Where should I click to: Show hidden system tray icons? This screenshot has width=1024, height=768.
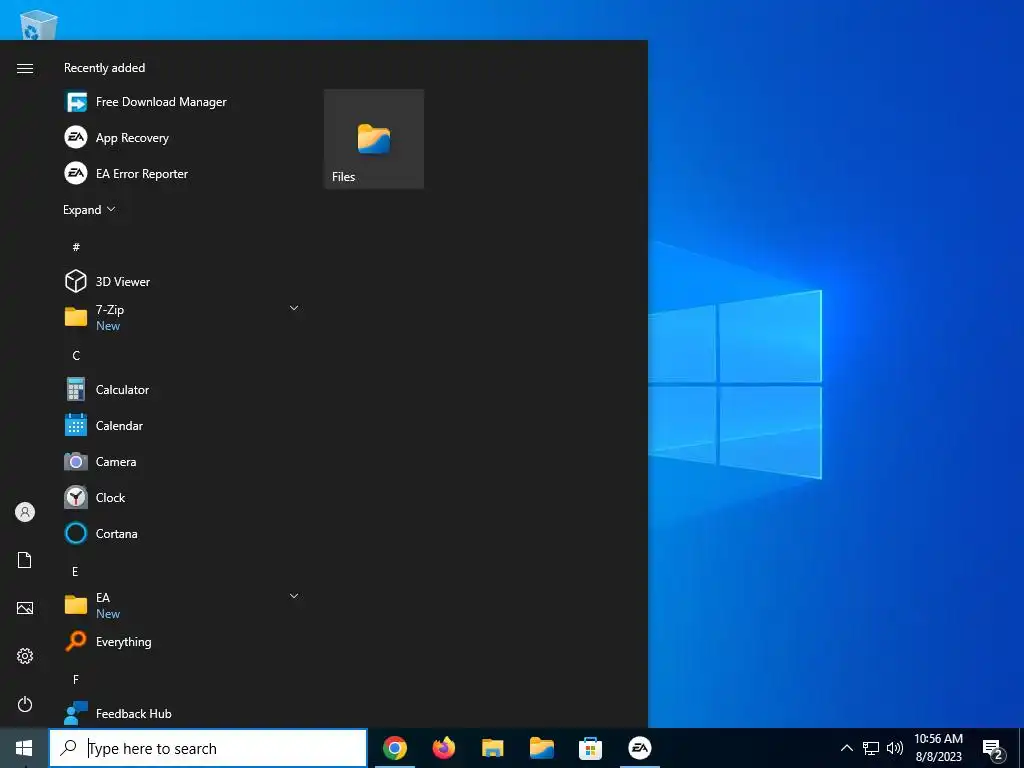846,748
